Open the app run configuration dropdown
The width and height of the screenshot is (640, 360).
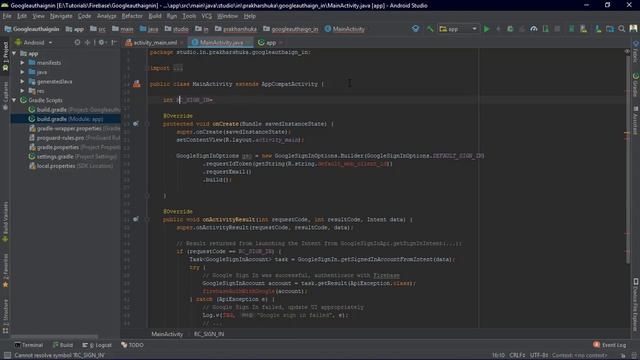point(458,29)
